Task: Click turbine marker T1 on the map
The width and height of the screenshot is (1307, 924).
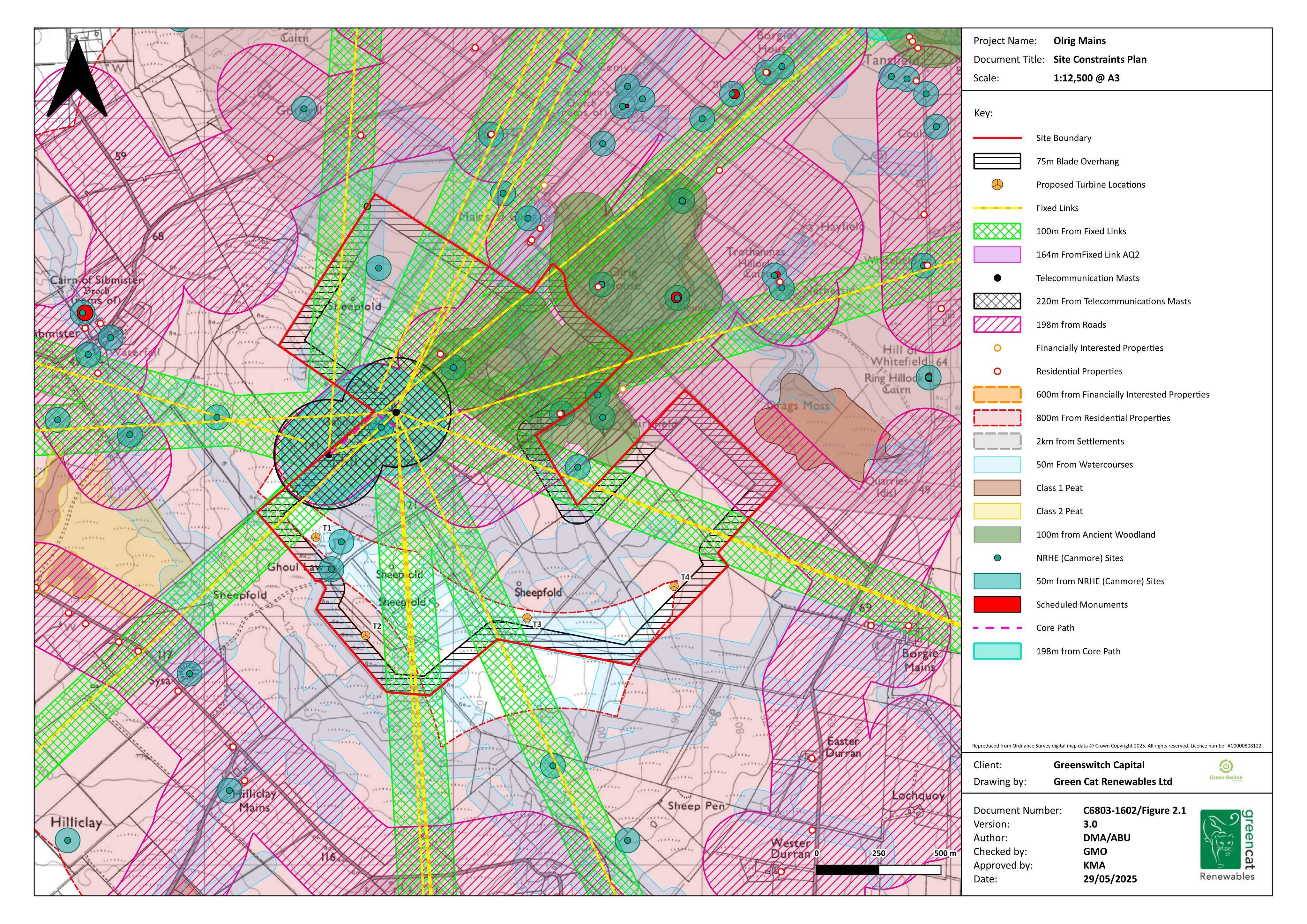Action: [316, 537]
